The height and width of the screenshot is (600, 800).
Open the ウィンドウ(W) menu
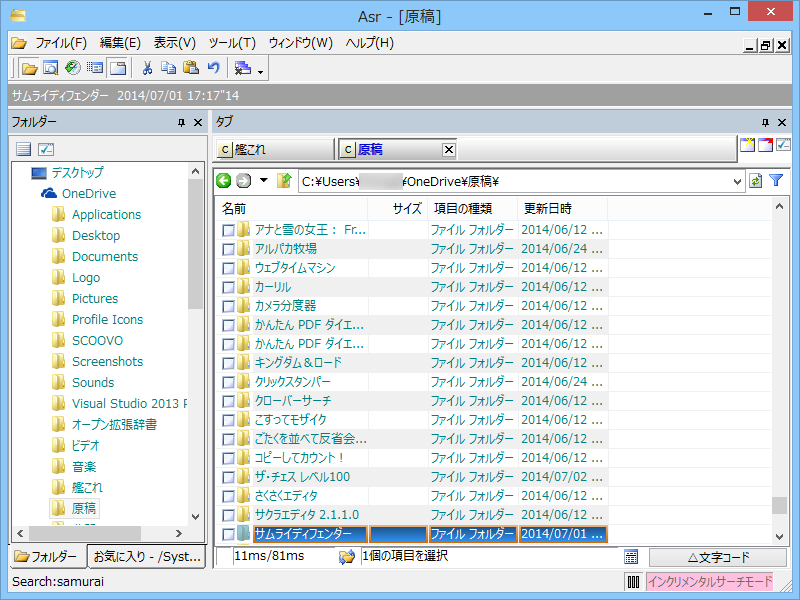pyautogui.click(x=301, y=43)
